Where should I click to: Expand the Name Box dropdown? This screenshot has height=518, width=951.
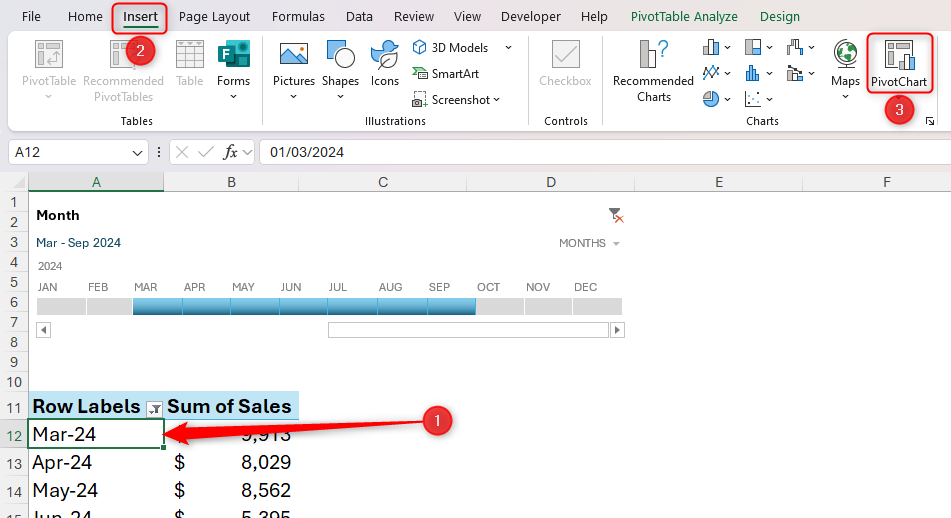coord(138,152)
